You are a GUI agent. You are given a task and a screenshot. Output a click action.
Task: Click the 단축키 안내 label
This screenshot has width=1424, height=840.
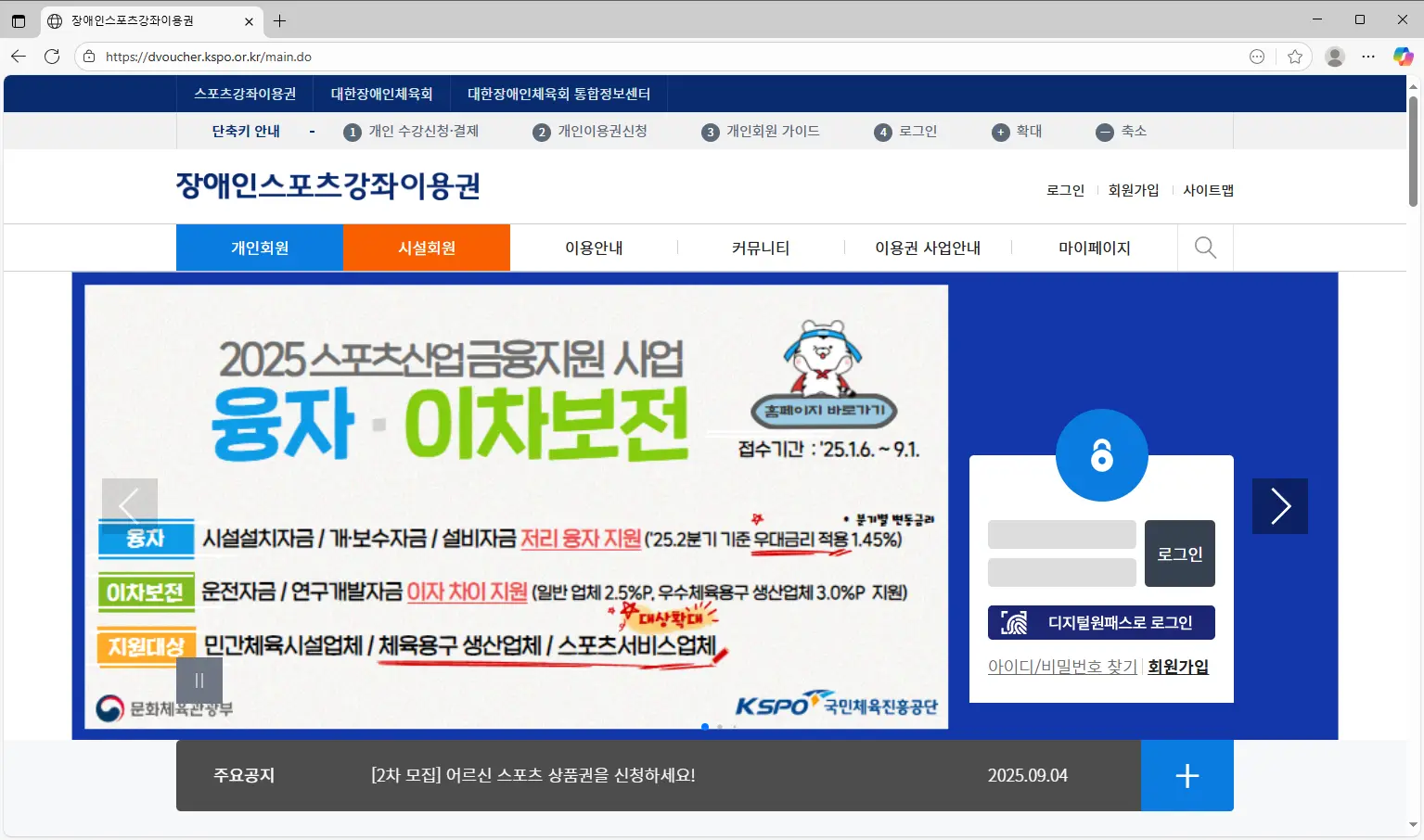coord(246,132)
